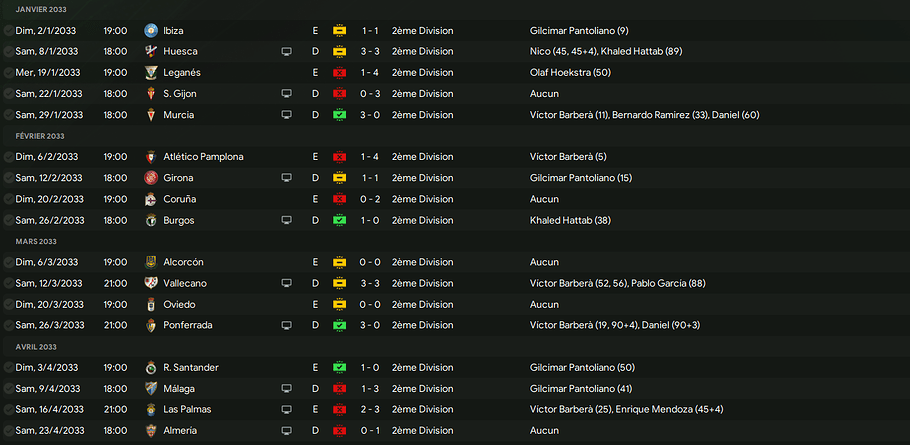
Task: Click the Huesca club crest icon
Action: 151,51
